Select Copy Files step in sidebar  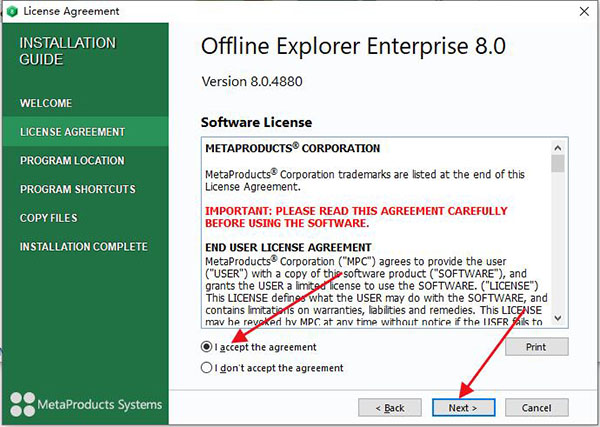point(49,218)
